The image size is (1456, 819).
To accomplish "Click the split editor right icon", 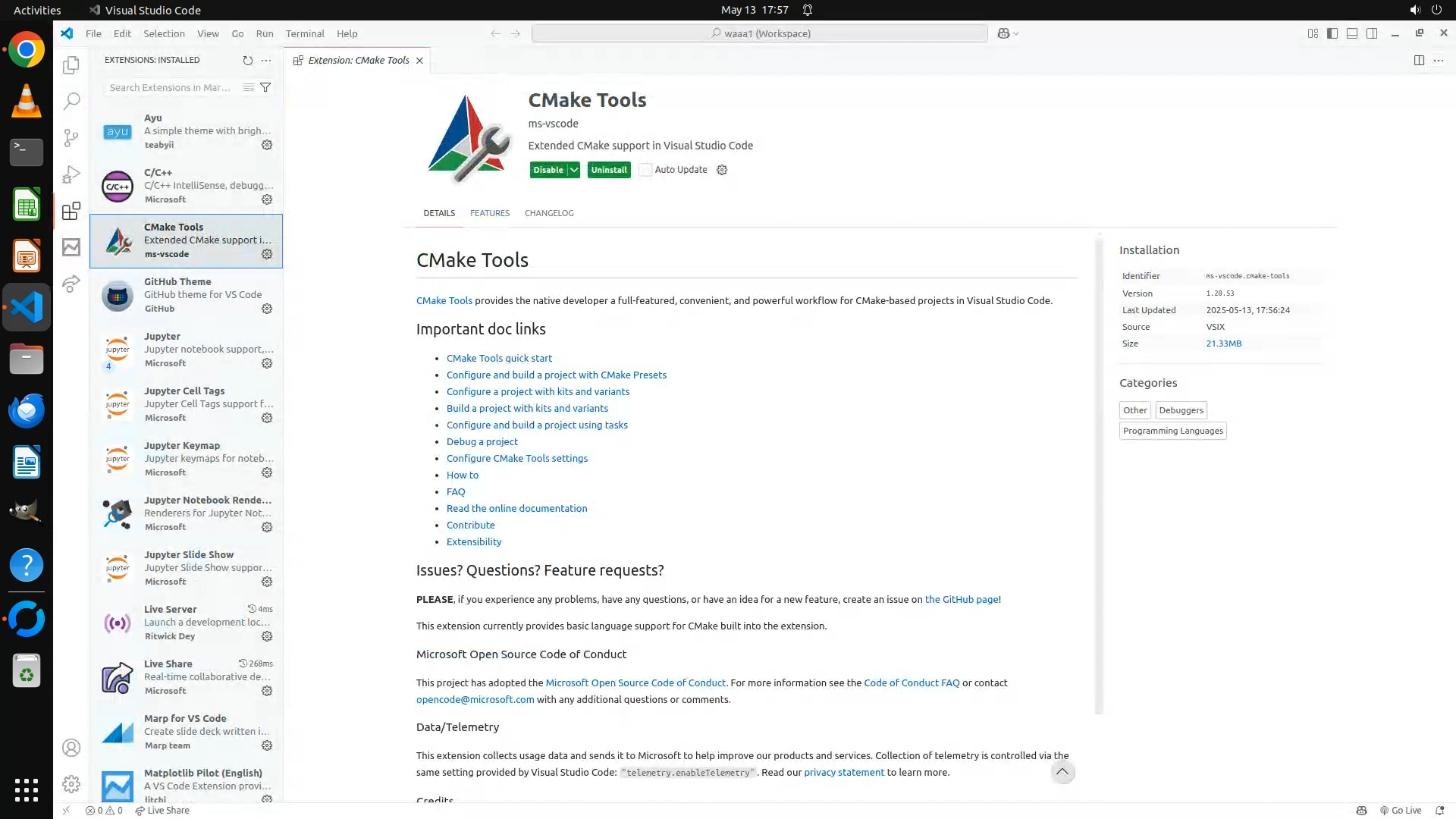I will 1419,60.
